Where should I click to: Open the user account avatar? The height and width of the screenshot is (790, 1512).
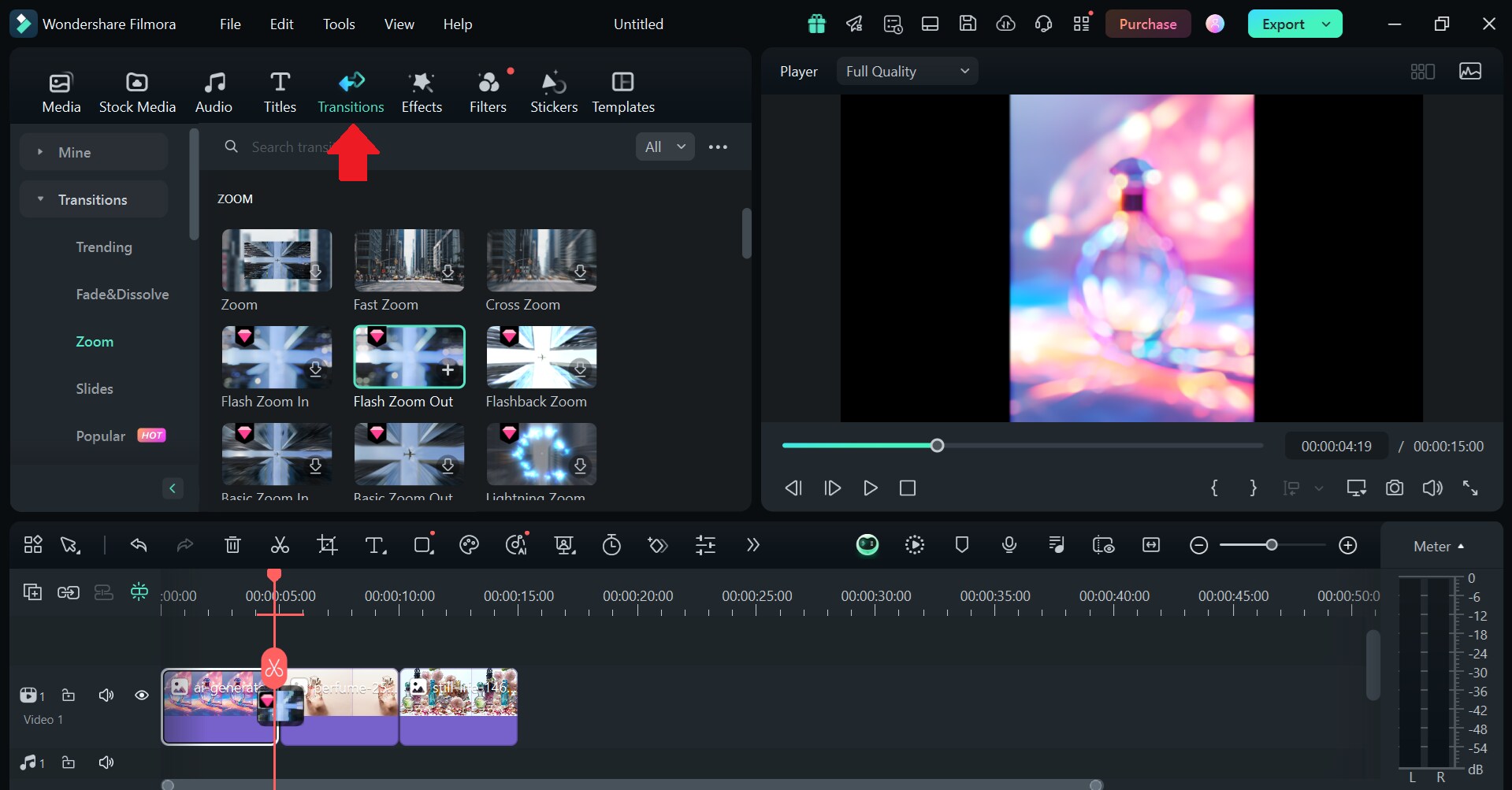point(1215,24)
